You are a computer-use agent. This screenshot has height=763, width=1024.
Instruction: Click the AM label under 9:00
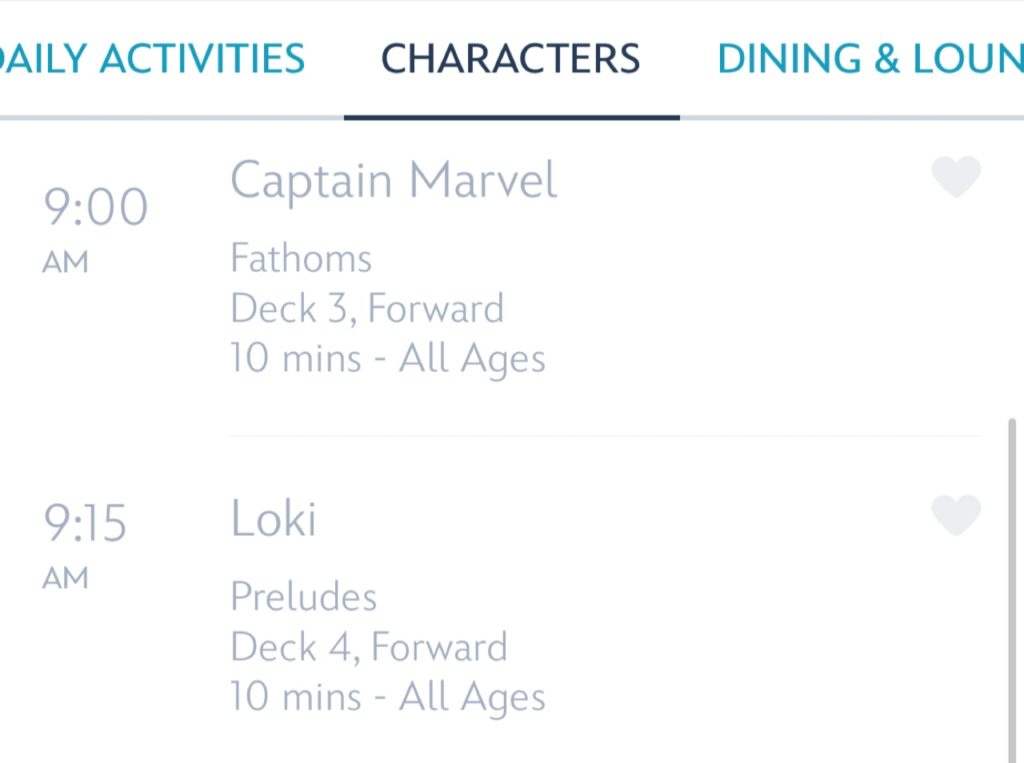(66, 263)
